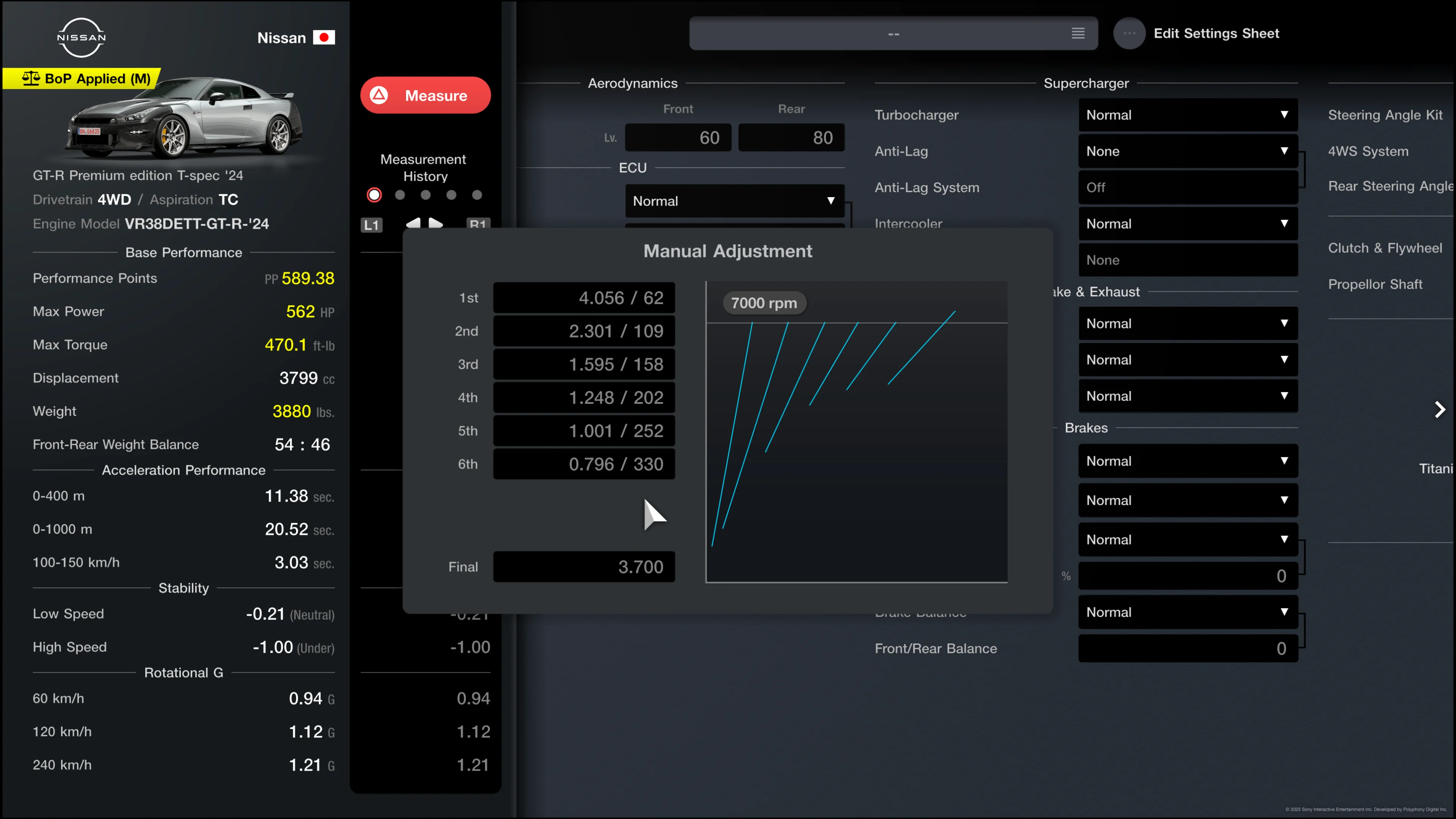The width and height of the screenshot is (1456, 819).
Task: Select the fourth measurement history dot
Action: pyautogui.click(x=451, y=195)
